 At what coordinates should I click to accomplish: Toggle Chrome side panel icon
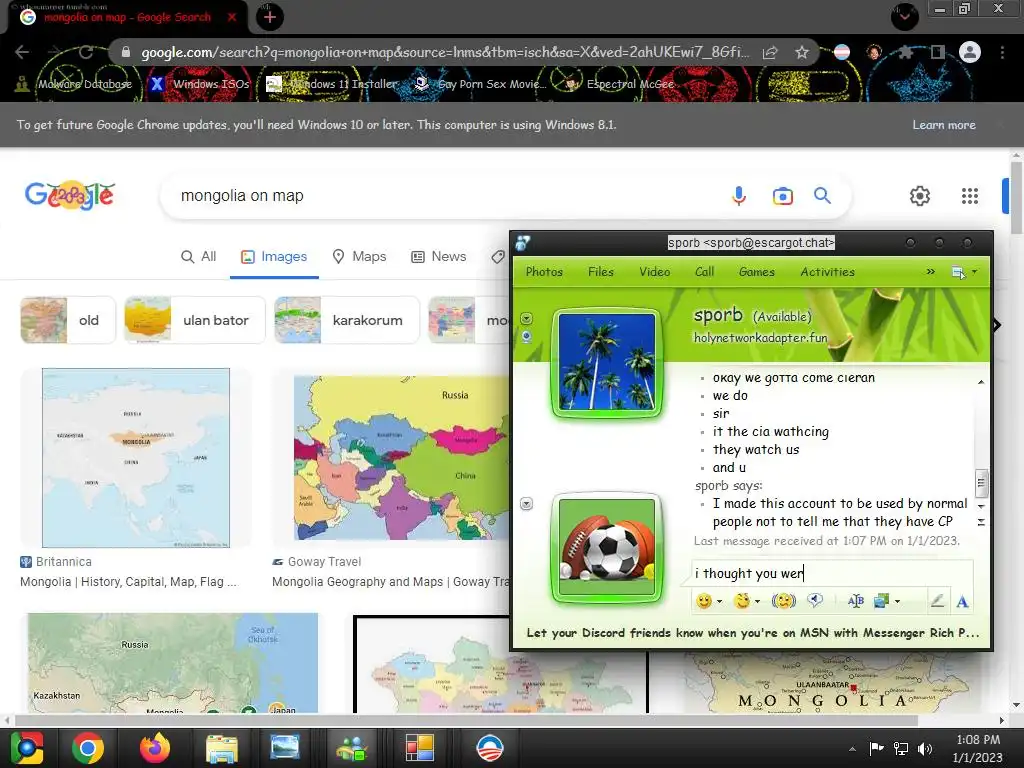(x=938, y=52)
